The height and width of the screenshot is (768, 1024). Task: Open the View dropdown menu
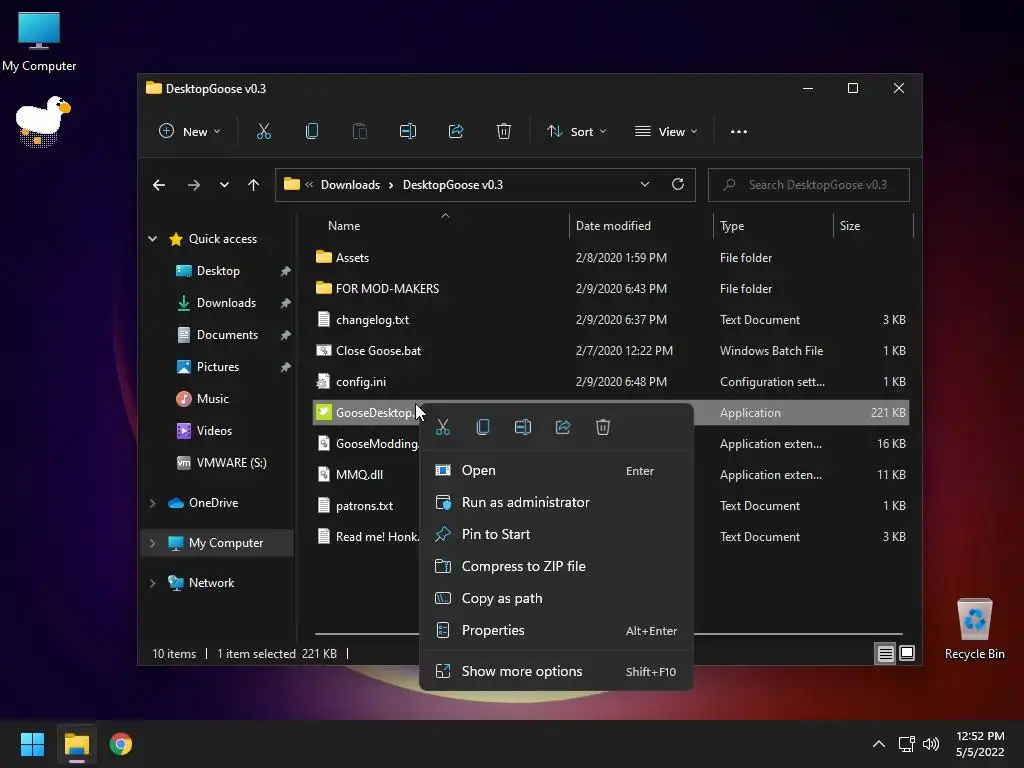click(666, 131)
